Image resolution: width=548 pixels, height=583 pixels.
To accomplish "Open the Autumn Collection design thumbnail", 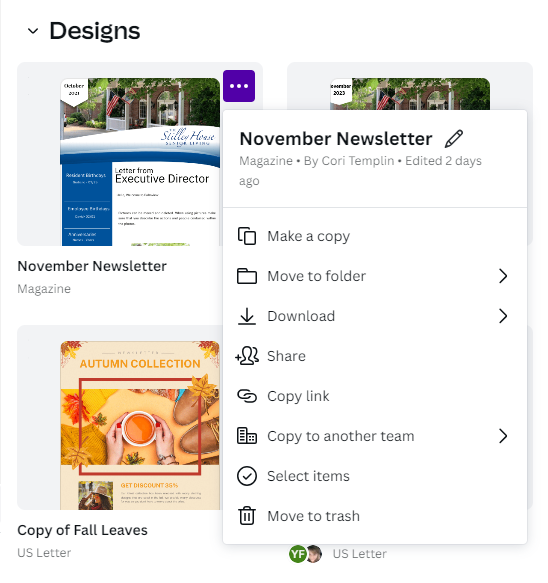I will [x=140, y=425].
